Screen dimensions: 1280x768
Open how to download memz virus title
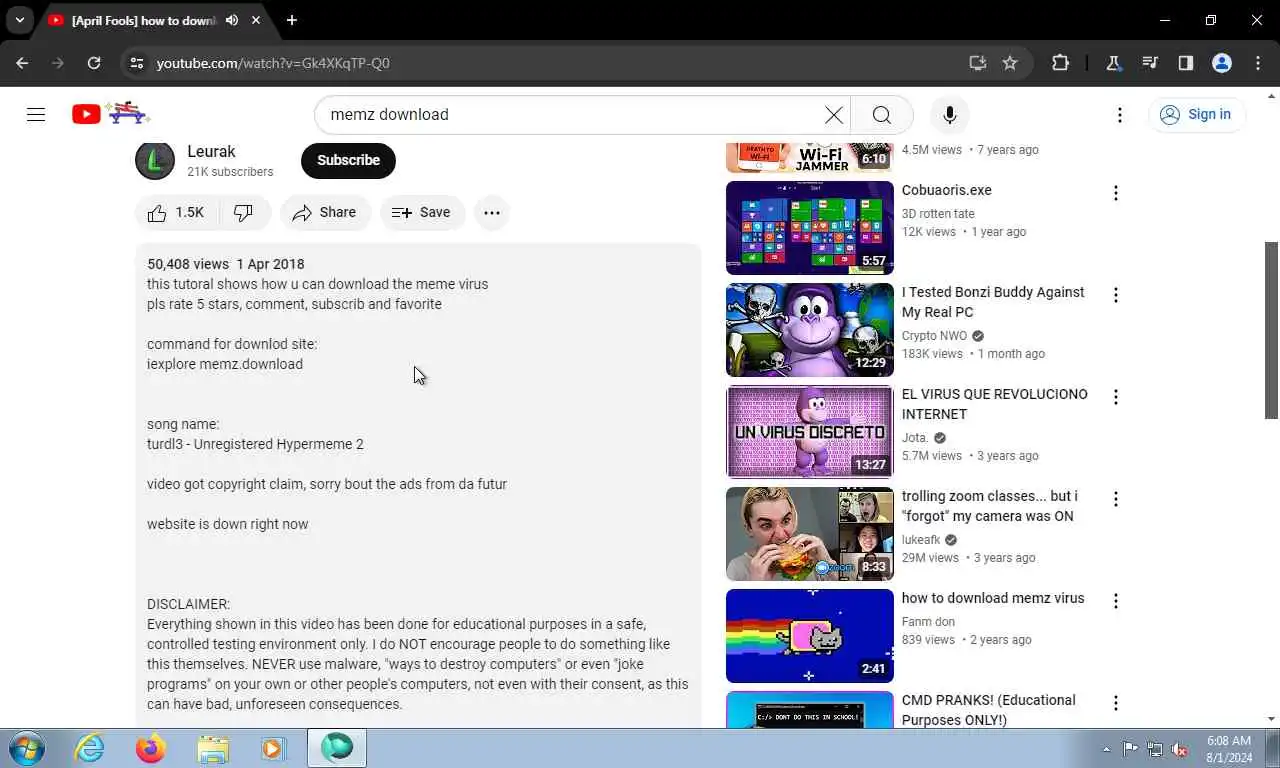[993, 598]
